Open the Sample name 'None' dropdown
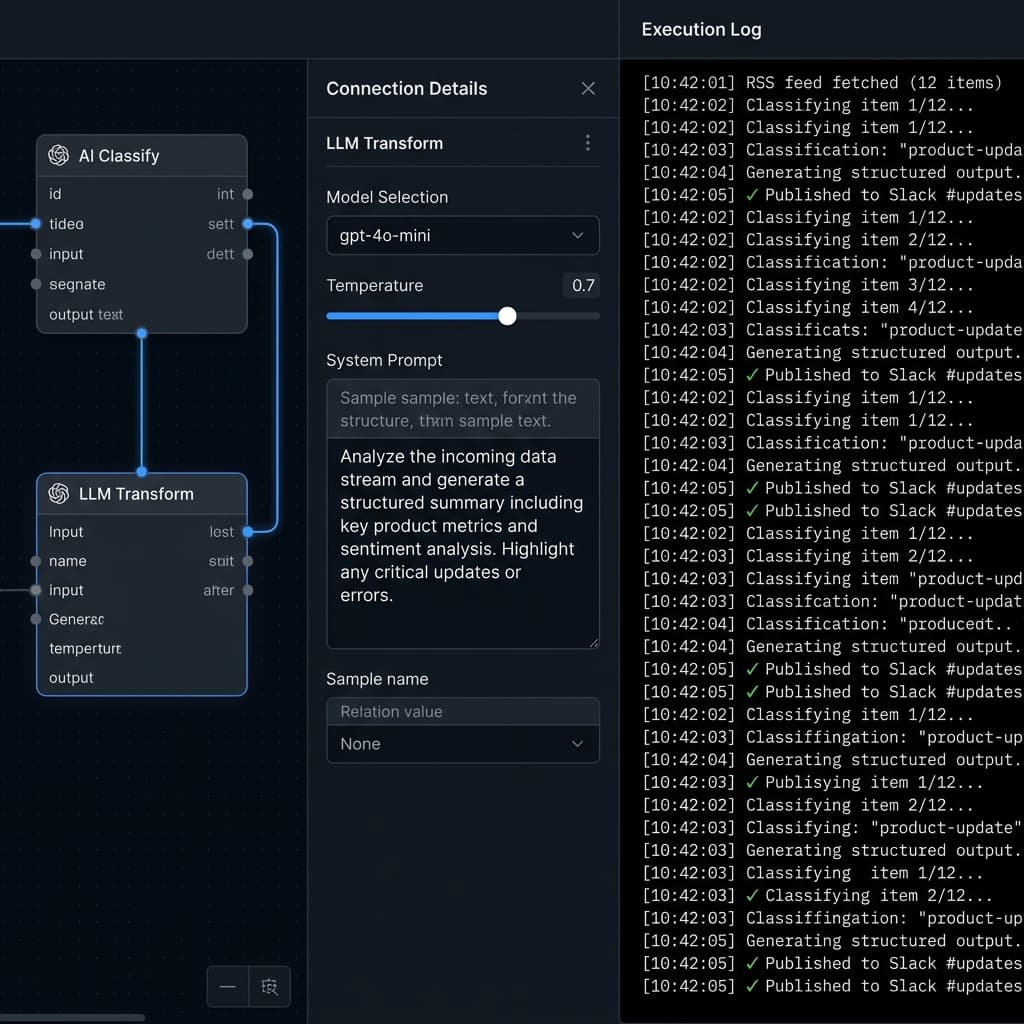The image size is (1024, 1024). tap(462, 744)
